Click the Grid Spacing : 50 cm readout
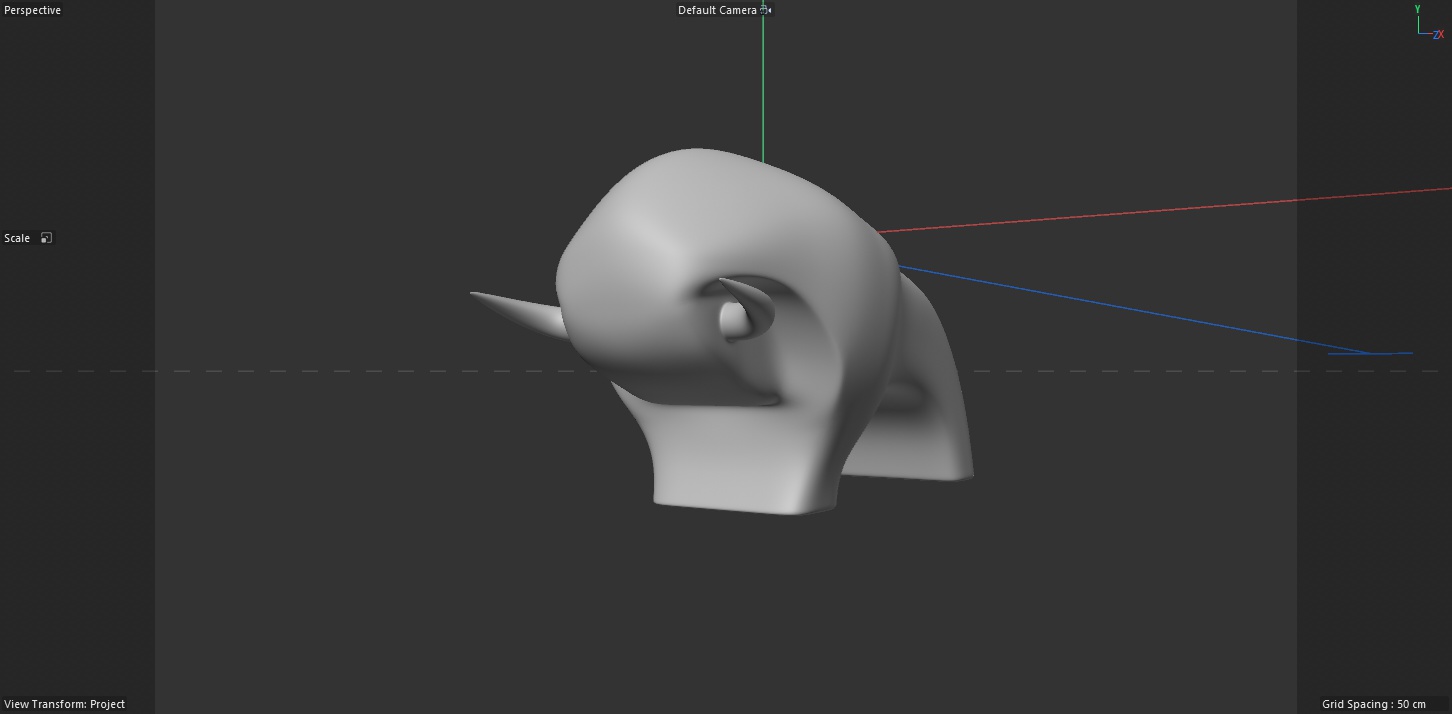Screen dimensions: 1452x714 (1374, 704)
